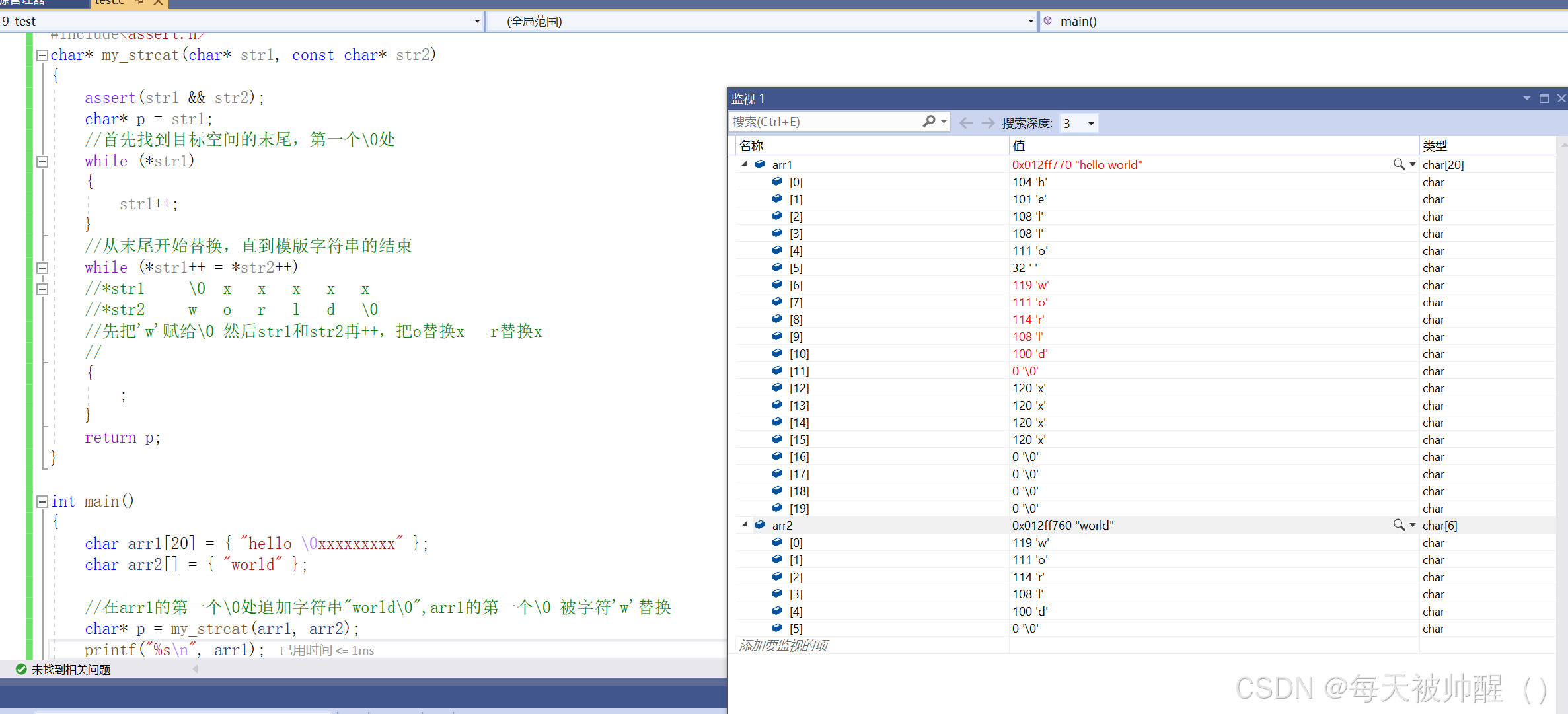1568x714 pixels.
Task: Open the visualizer magnifier next to arr1 value
Action: (1399, 164)
